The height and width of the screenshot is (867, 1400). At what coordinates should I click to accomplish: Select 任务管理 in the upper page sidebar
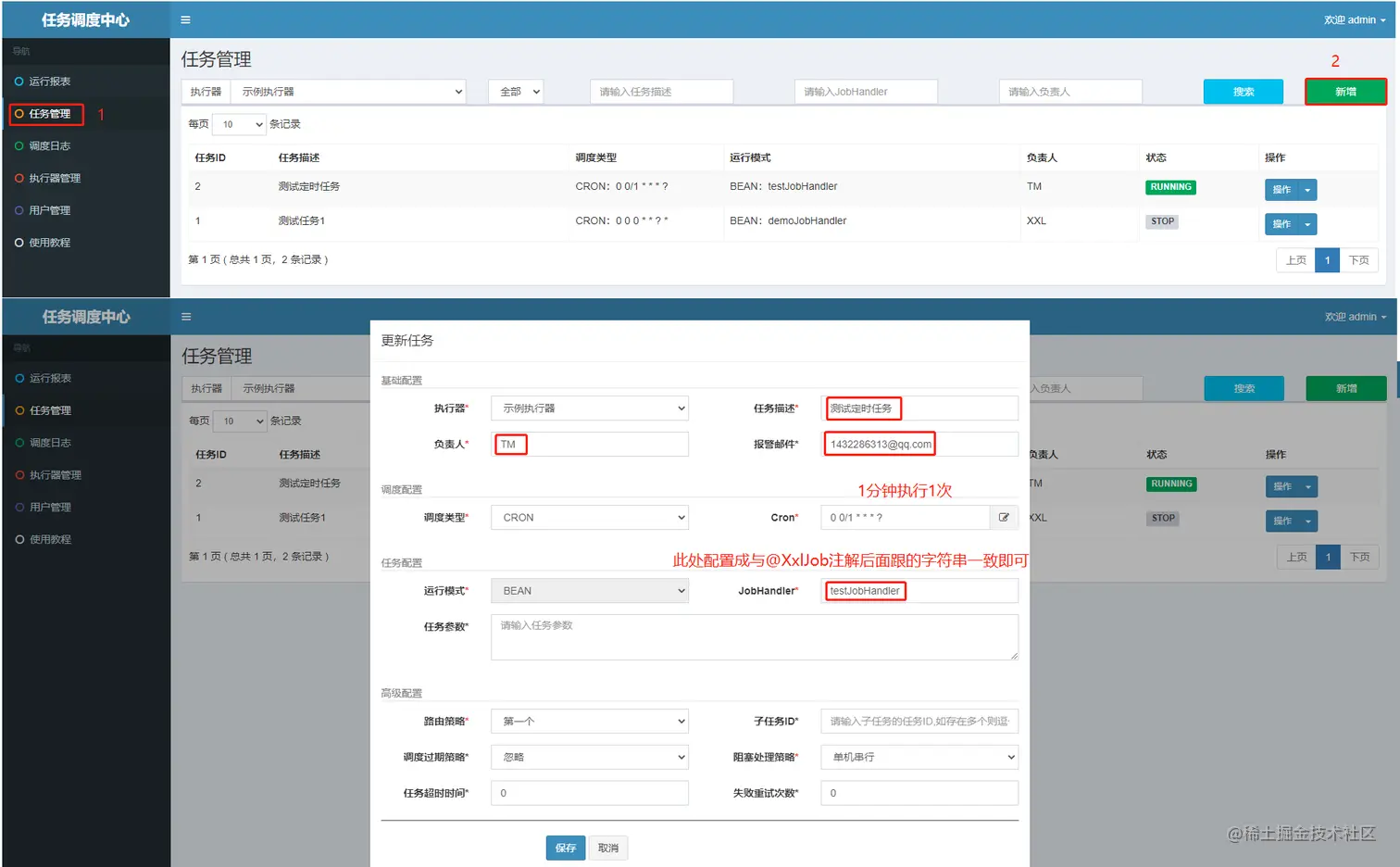(50, 114)
